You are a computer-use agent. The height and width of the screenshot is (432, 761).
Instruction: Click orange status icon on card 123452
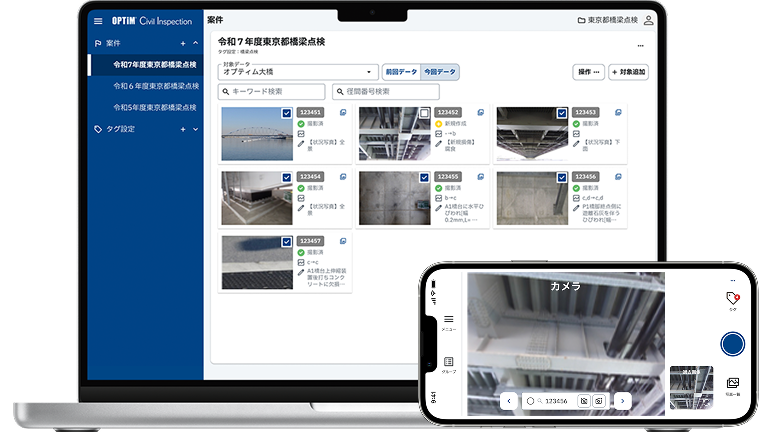pos(438,124)
